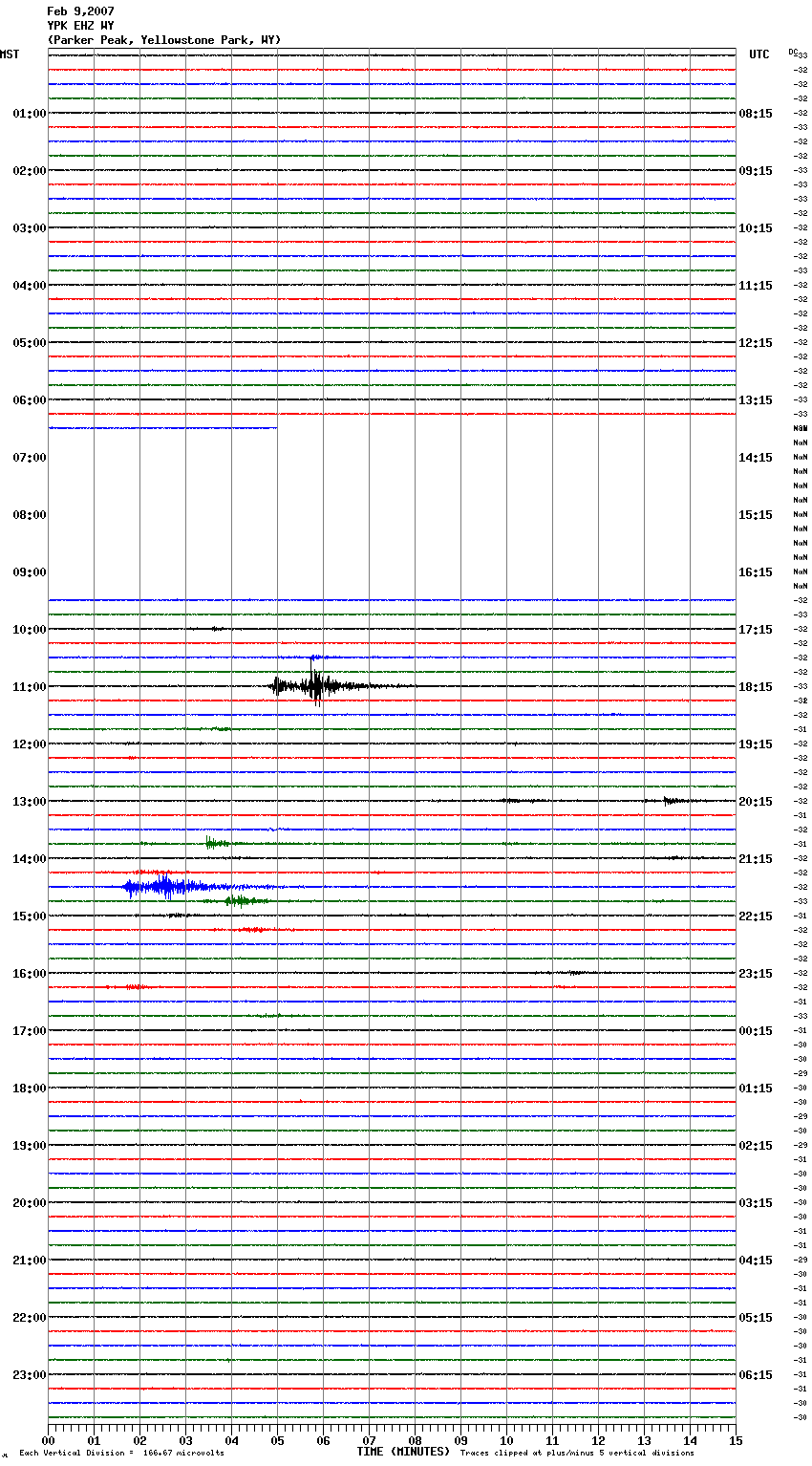The height and width of the screenshot is (1466, 812).
Task: Click the '00:15' UTC time label
Action: [756, 1031]
